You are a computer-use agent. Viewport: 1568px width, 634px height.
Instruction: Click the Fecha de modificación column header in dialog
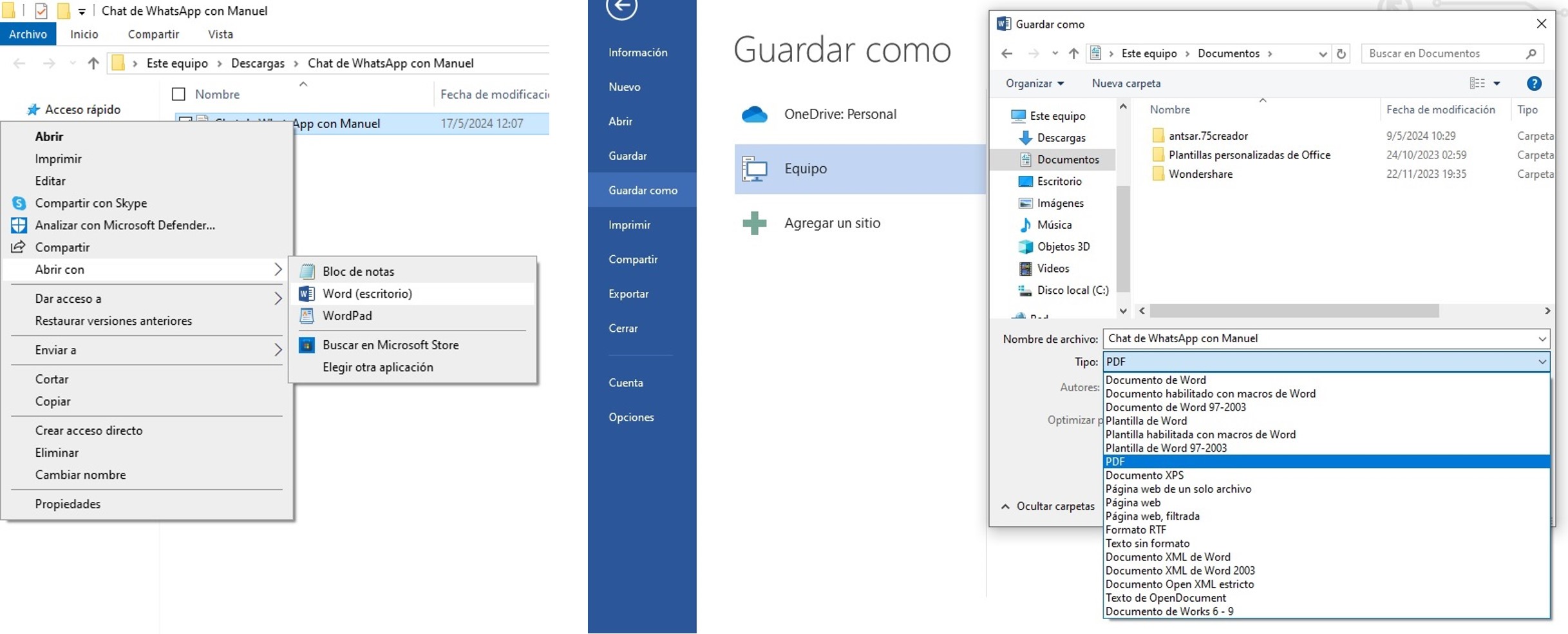coord(1440,110)
